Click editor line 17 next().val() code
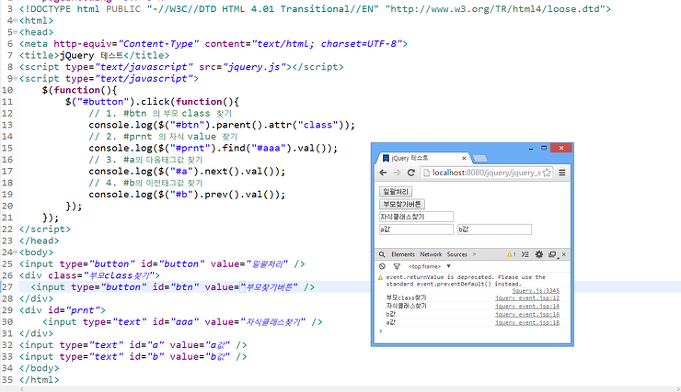 (187, 171)
